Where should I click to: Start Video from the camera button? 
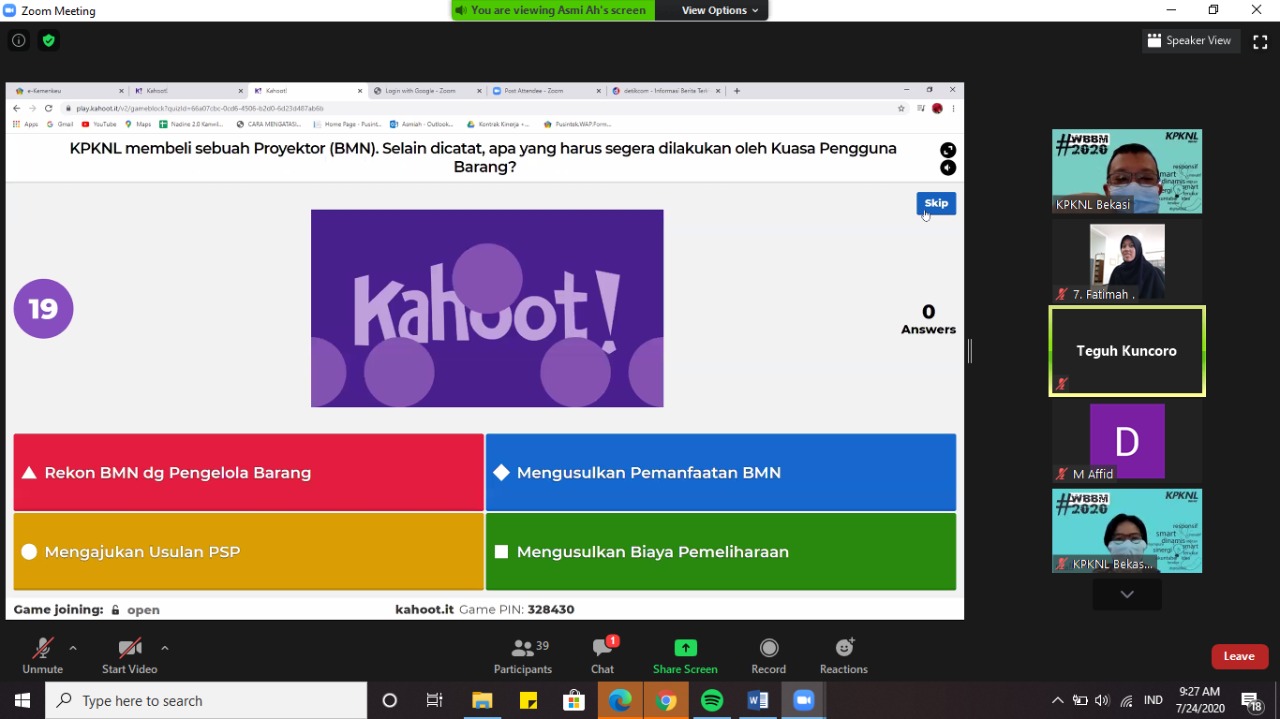[129, 656]
